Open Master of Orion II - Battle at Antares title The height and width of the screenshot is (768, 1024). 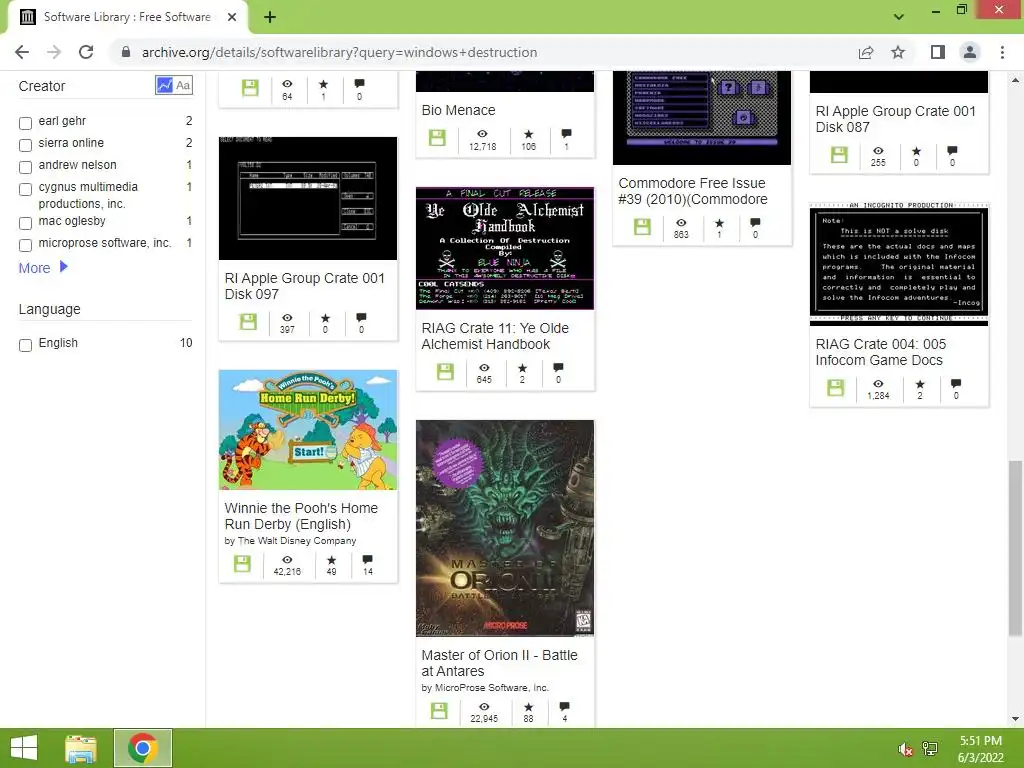click(x=500, y=663)
